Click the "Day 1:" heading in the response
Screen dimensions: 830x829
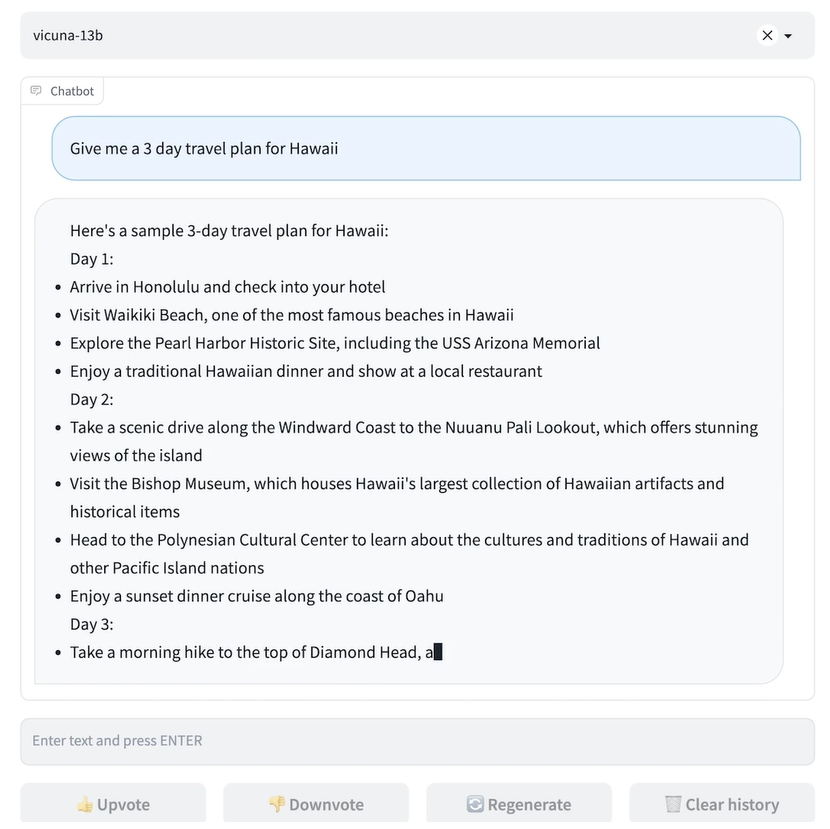click(x=92, y=259)
